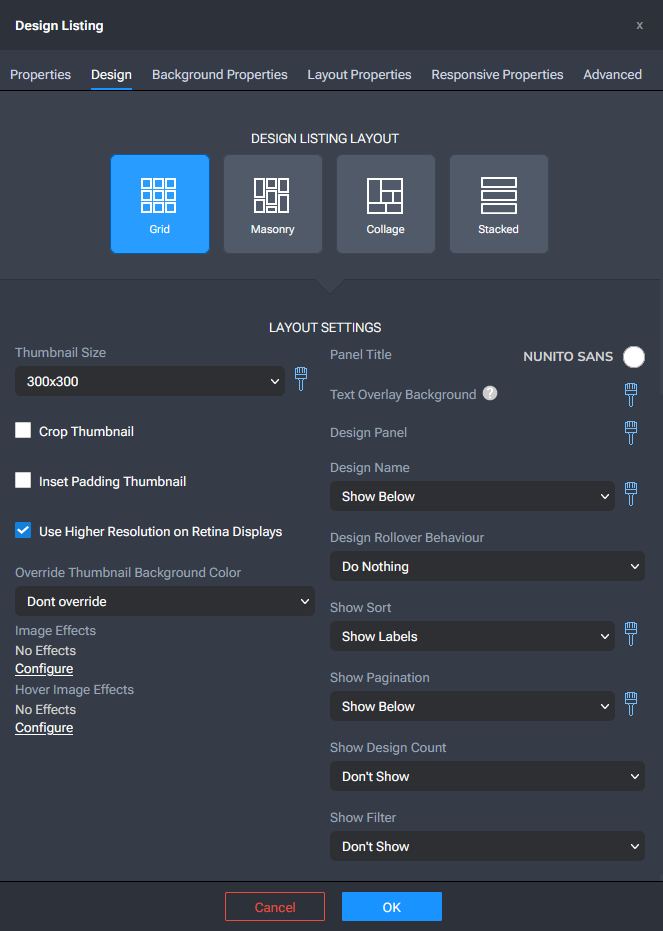Click the Show Pagination paintbrush icon
The image size is (663, 931).
(631, 704)
